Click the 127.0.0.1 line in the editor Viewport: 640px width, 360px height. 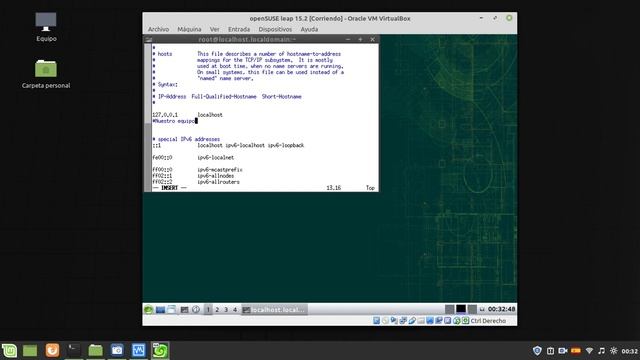[187, 115]
